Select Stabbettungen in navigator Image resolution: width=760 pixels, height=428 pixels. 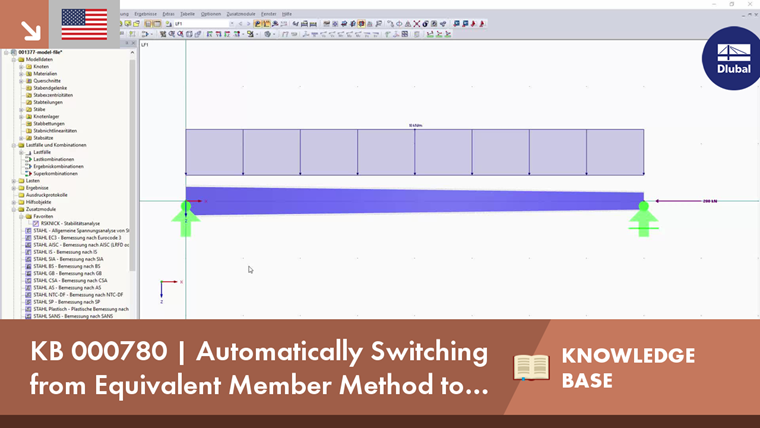[48, 124]
